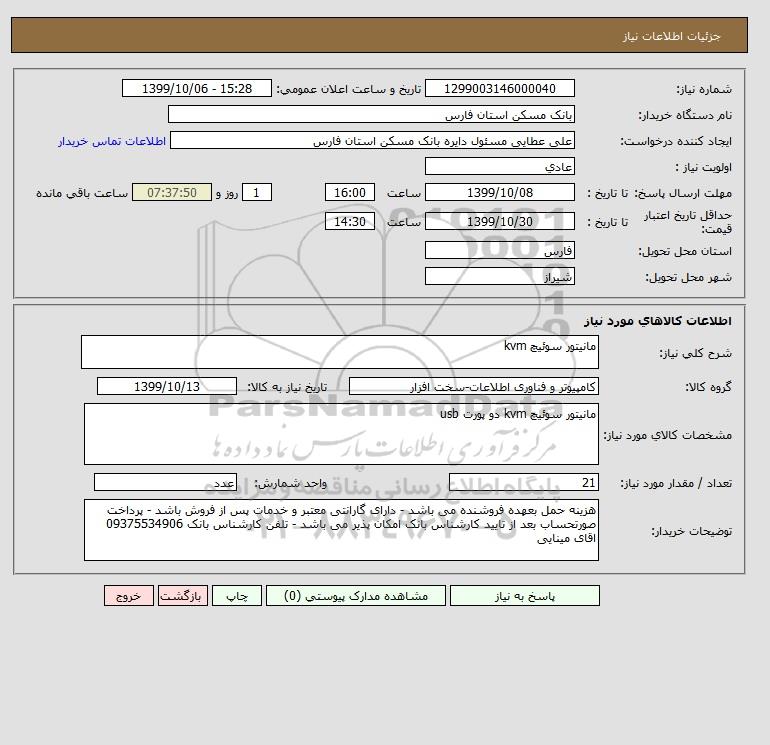
Task: Click the section heading اطلاعات کالاهای مورد نیاز
Action: [658, 321]
